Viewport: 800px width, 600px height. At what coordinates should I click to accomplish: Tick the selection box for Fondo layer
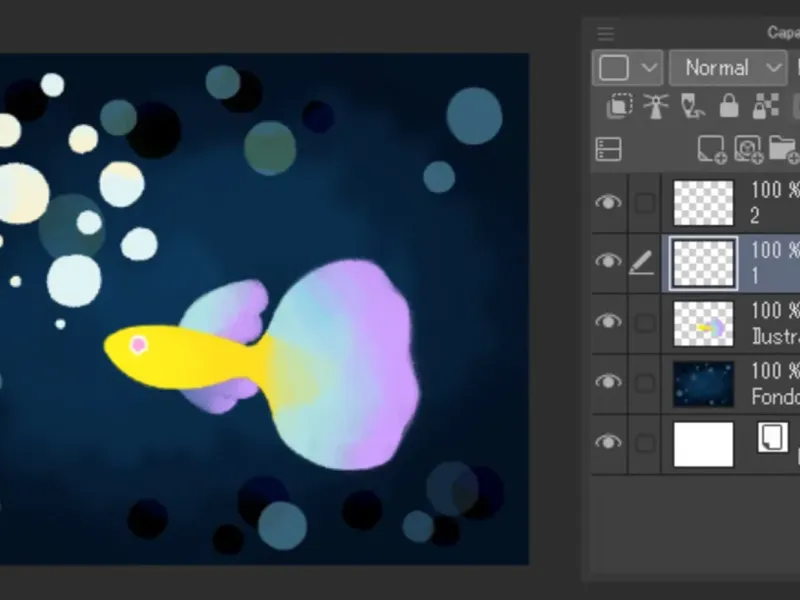[x=644, y=383]
